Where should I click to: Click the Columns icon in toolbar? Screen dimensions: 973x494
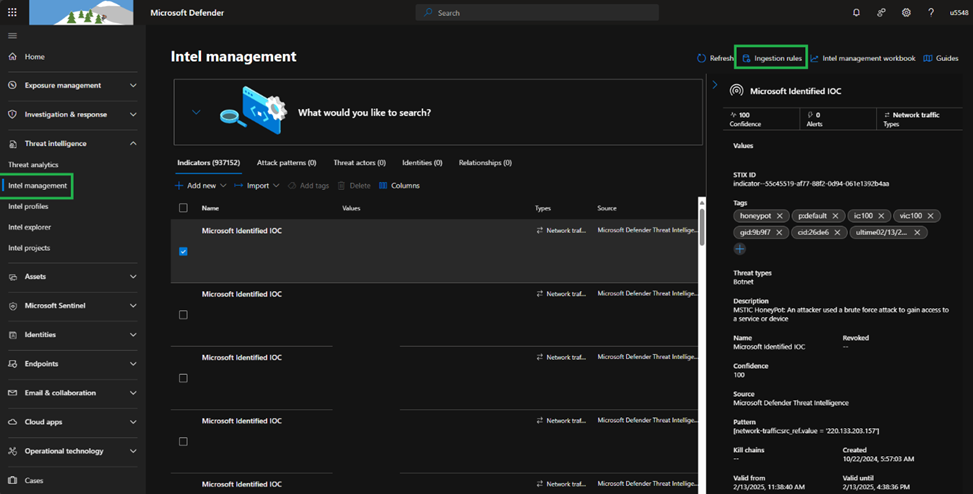[383, 186]
